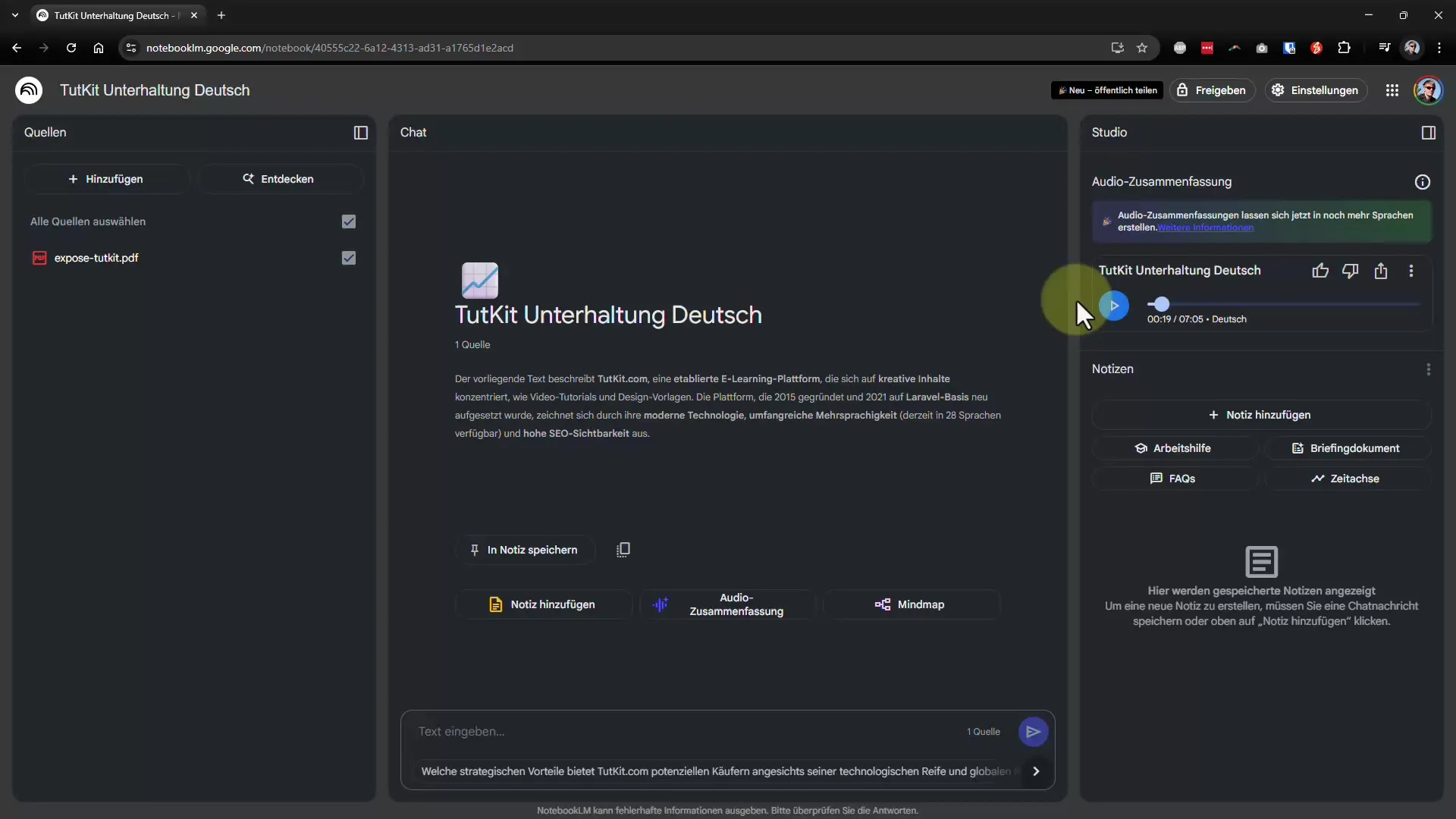Focus the Text eingeben chat input
This screenshot has height=819, width=1456.
pyautogui.click(x=682, y=732)
